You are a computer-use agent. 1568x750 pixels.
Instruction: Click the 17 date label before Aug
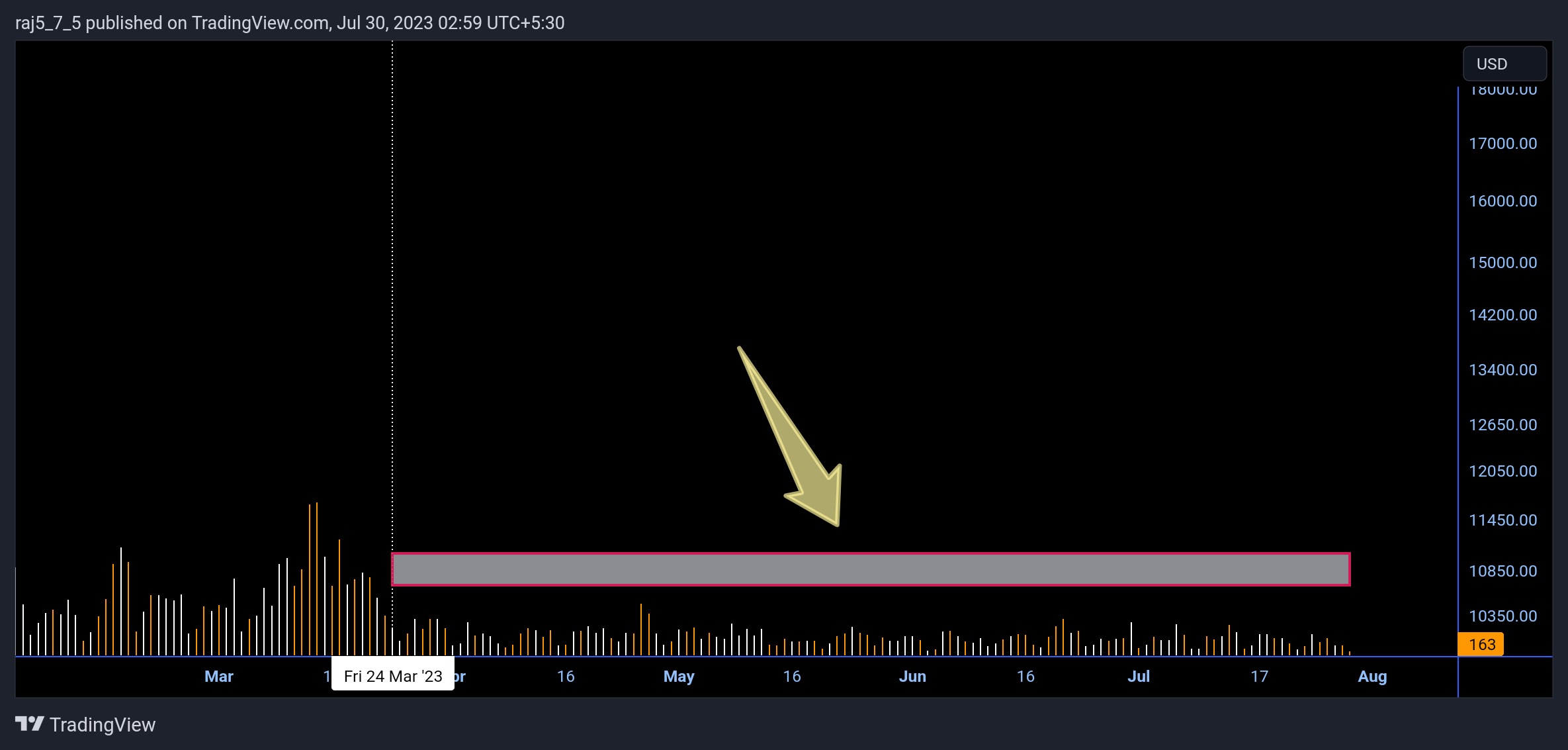pos(1260,677)
